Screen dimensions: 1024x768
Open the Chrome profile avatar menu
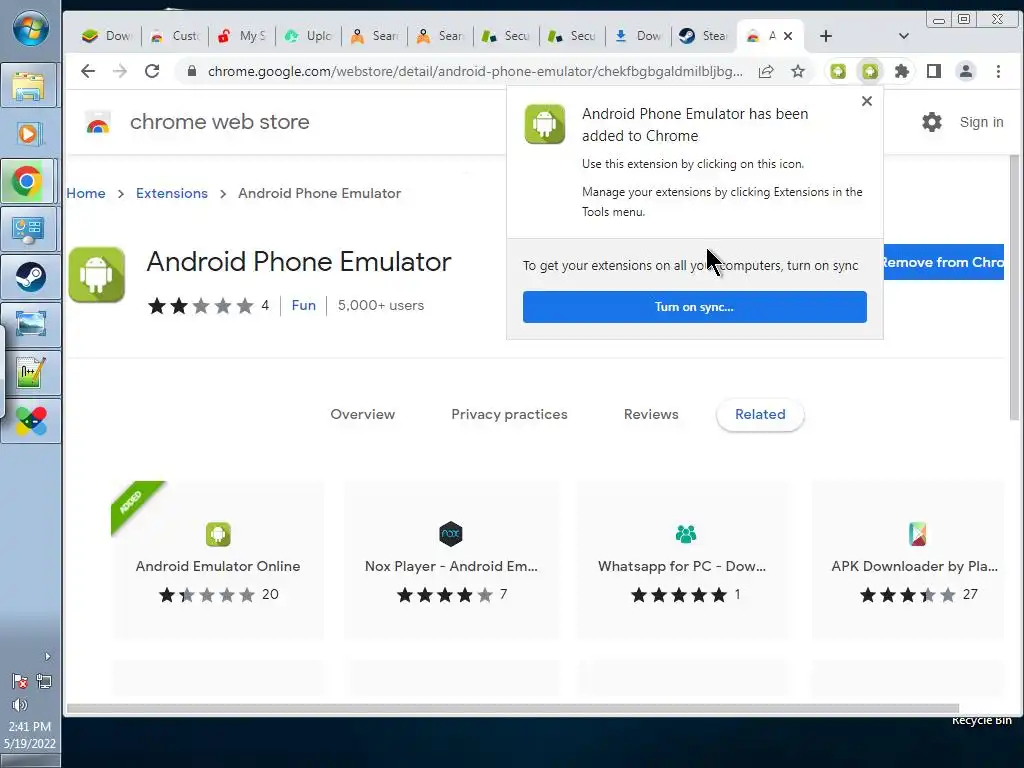point(966,71)
